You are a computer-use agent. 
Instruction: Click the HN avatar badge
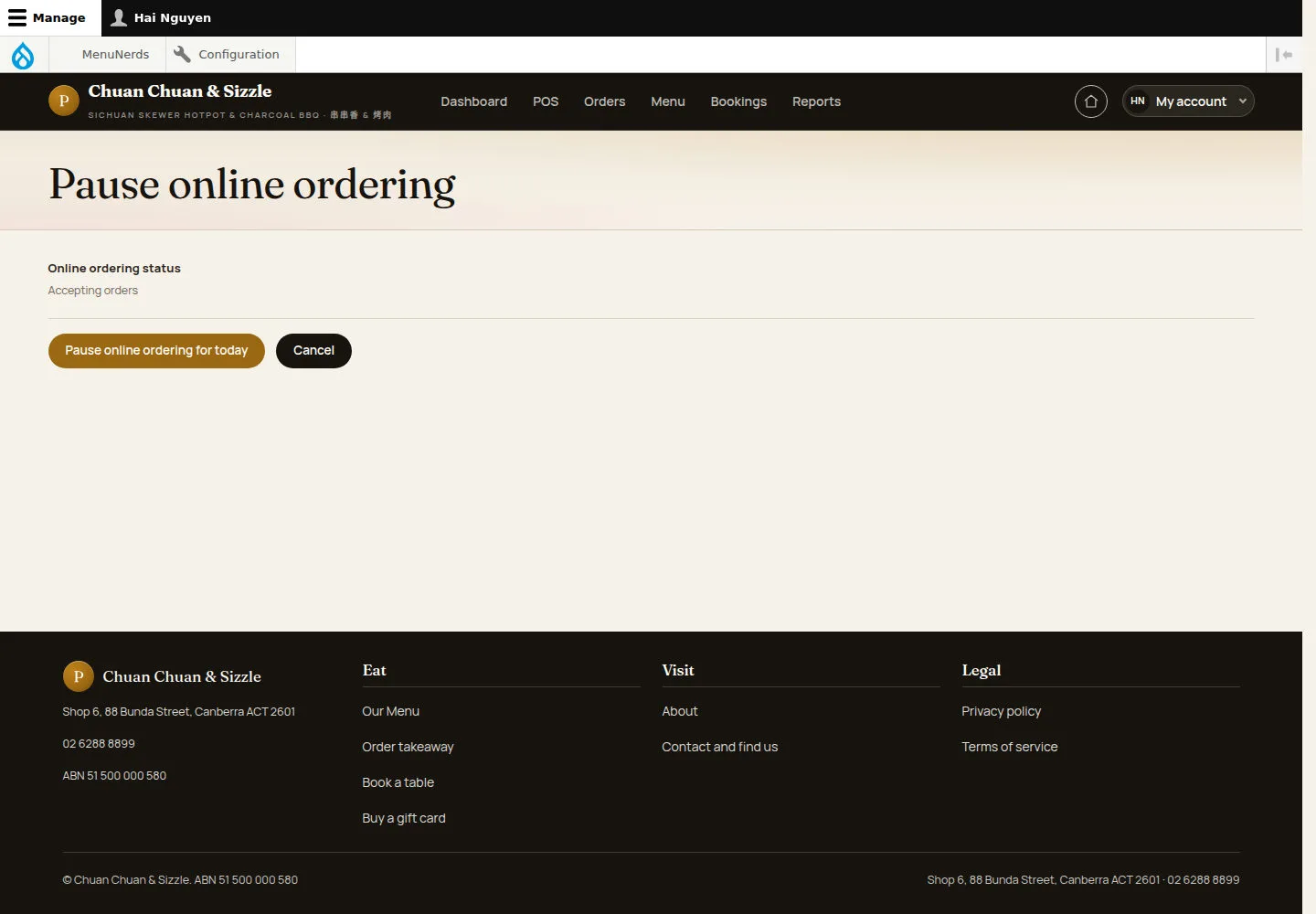pos(1138,101)
